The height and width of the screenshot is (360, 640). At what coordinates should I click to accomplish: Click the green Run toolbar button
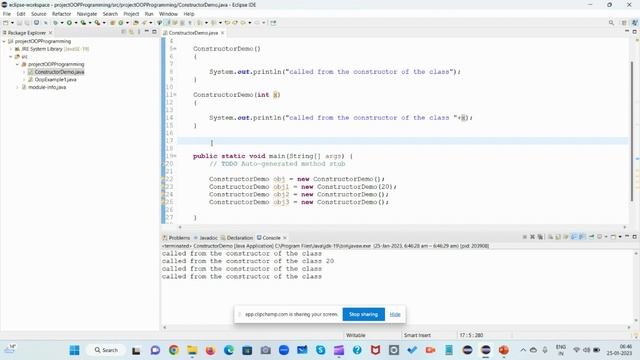69,23
